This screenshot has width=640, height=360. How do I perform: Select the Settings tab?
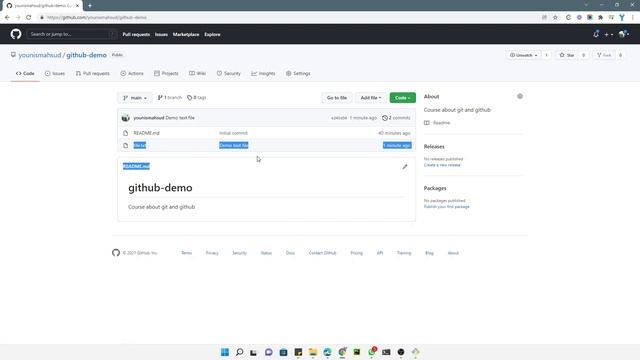[x=298, y=73]
